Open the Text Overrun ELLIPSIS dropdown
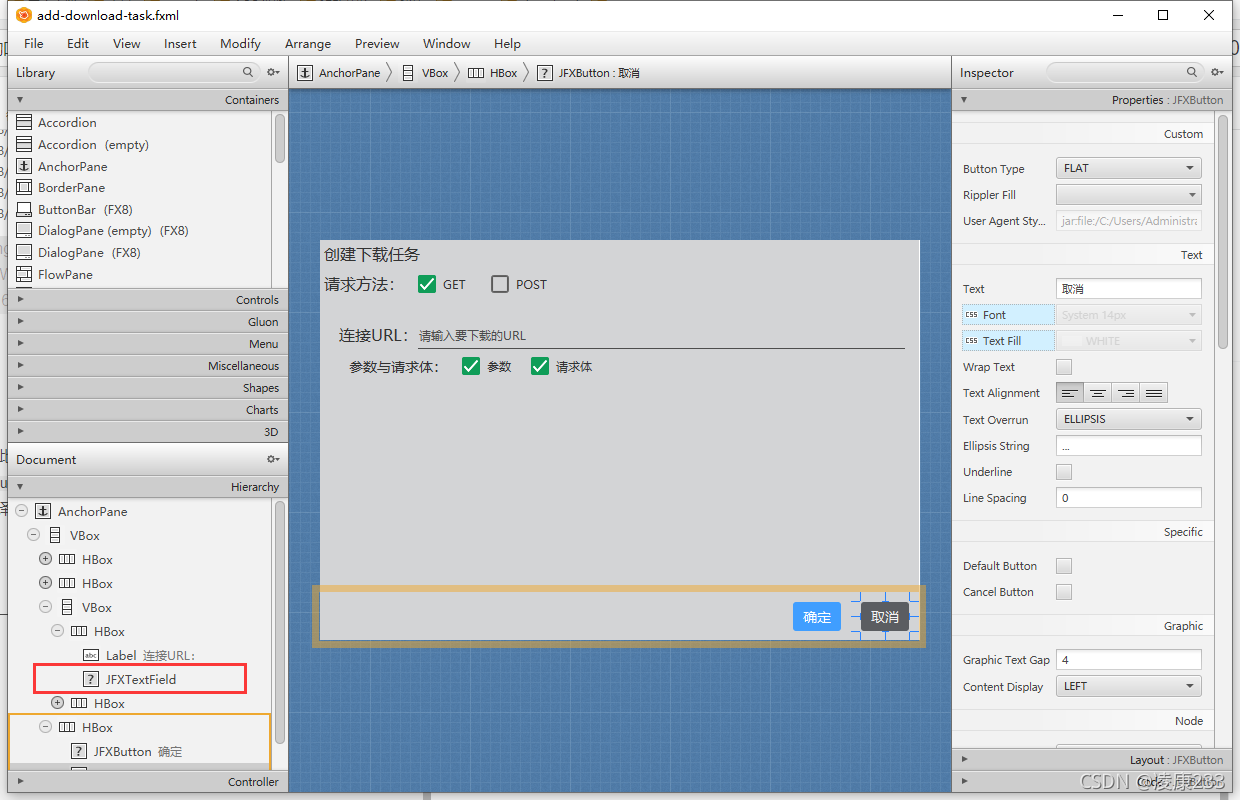 pyautogui.click(x=1129, y=419)
